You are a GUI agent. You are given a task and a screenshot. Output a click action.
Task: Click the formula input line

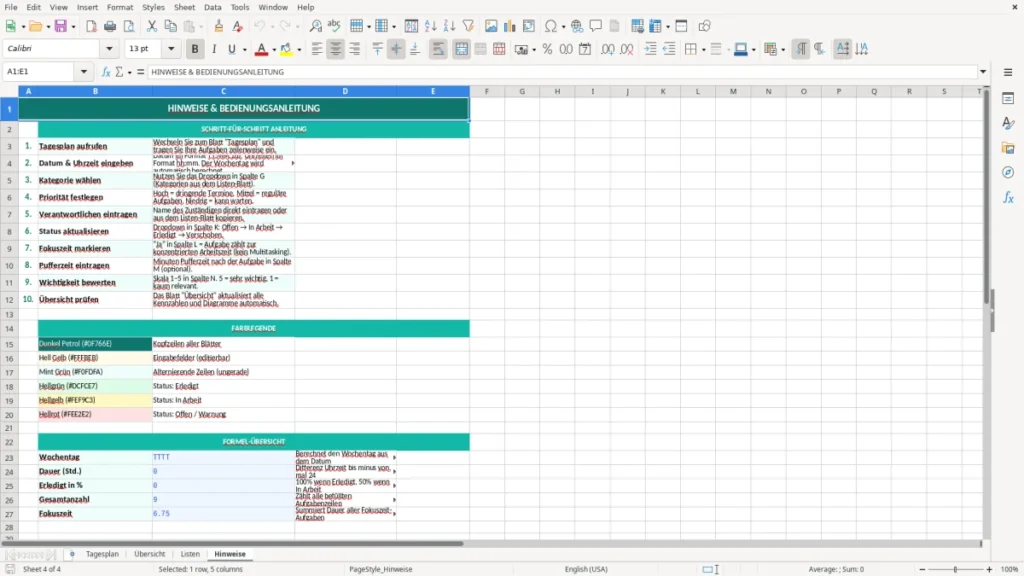[562, 72]
